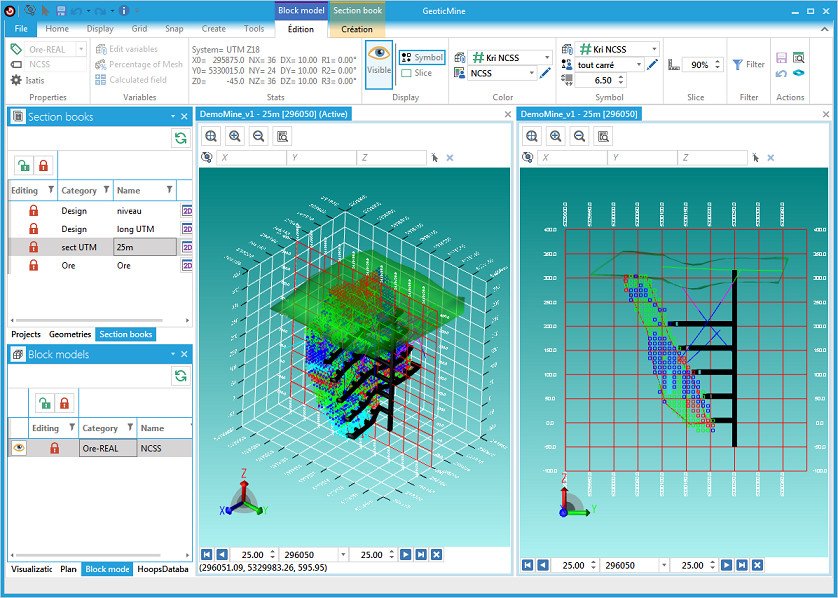Open the 296050 section dropdown in left view
This screenshot has width=838, height=598.
[x=343, y=555]
